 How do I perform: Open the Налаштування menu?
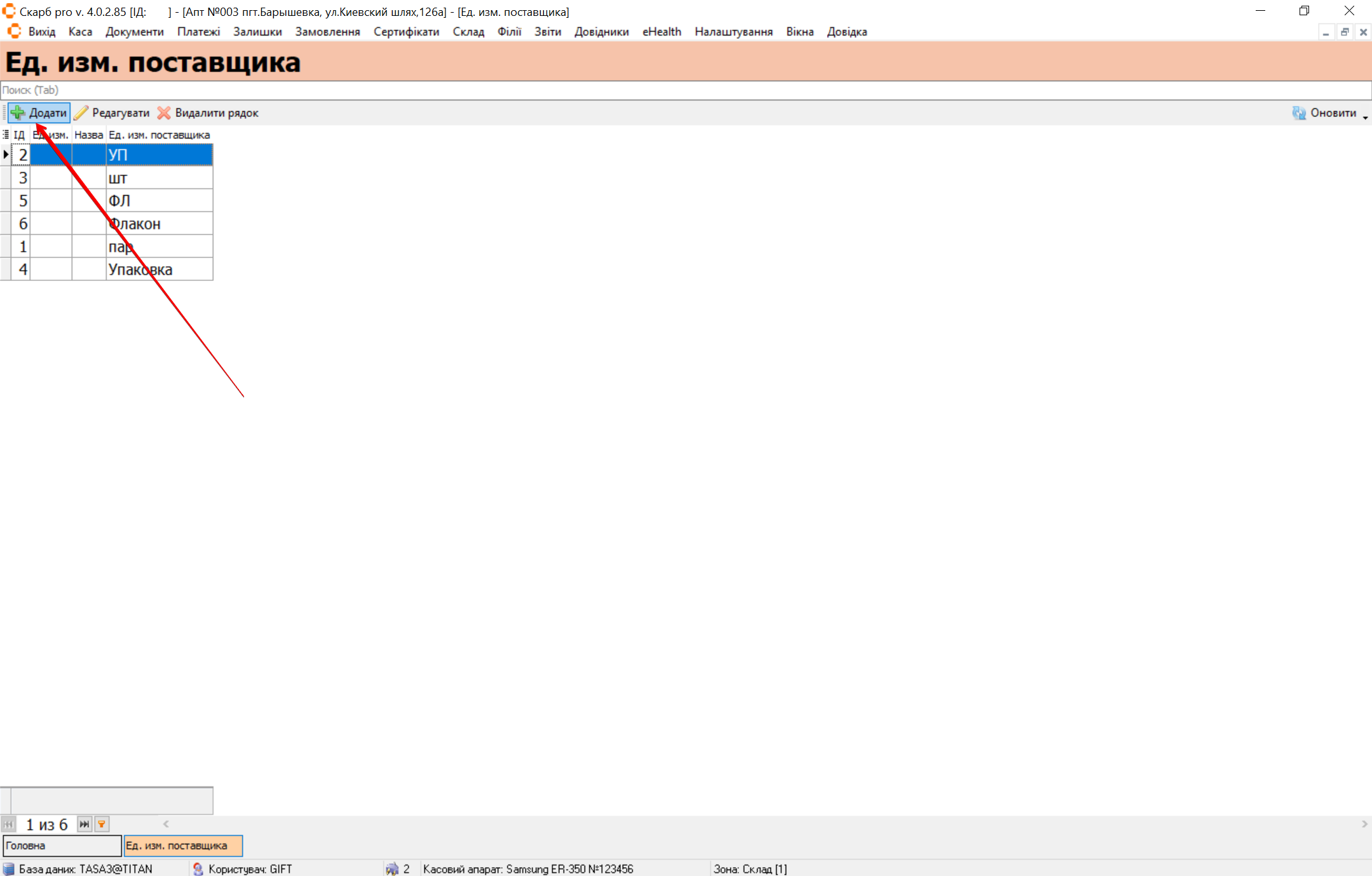733,32
